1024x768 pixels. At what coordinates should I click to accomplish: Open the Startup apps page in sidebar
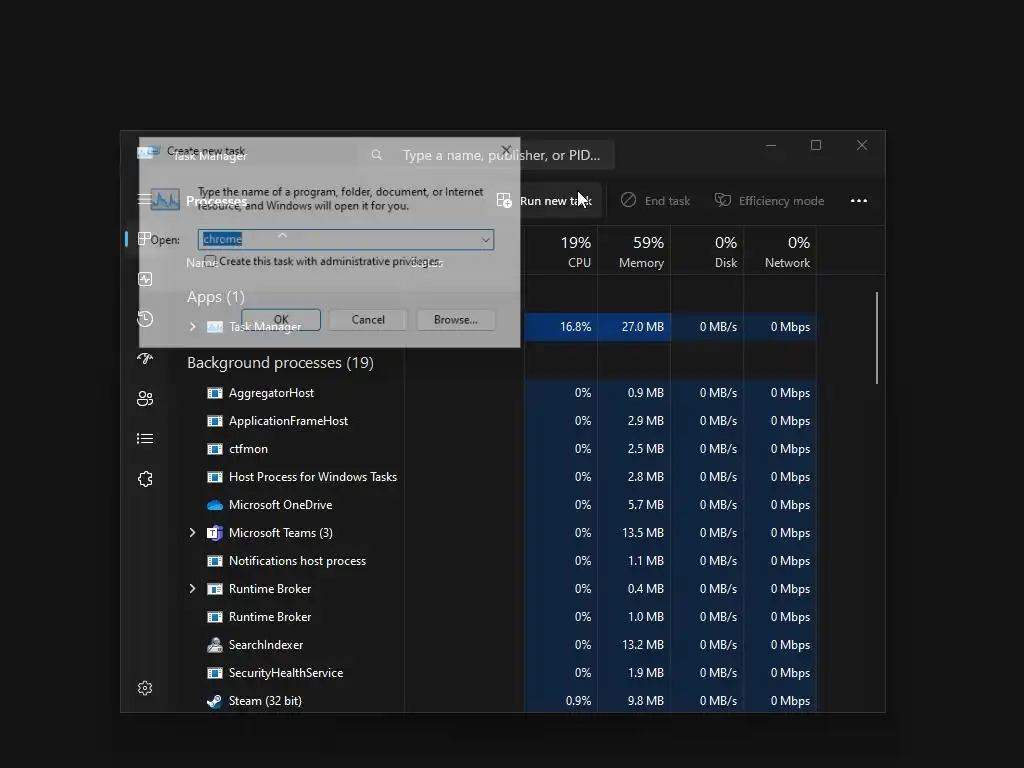tap(145, 359)
